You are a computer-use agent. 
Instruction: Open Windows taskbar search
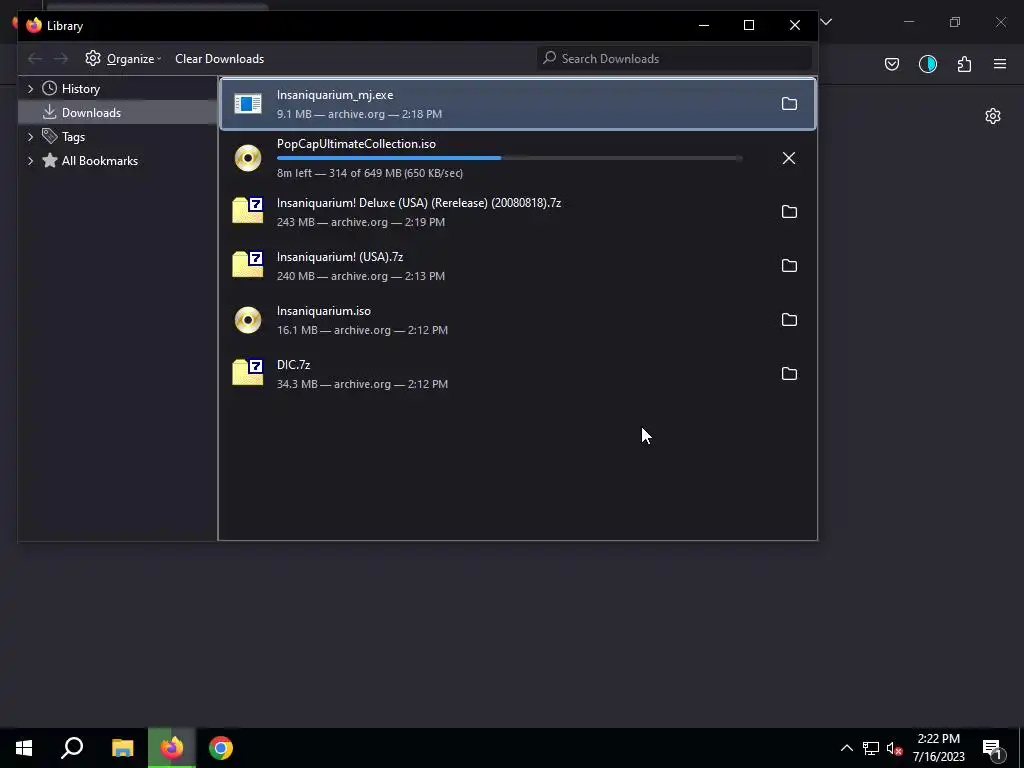[x=72, y=748]
